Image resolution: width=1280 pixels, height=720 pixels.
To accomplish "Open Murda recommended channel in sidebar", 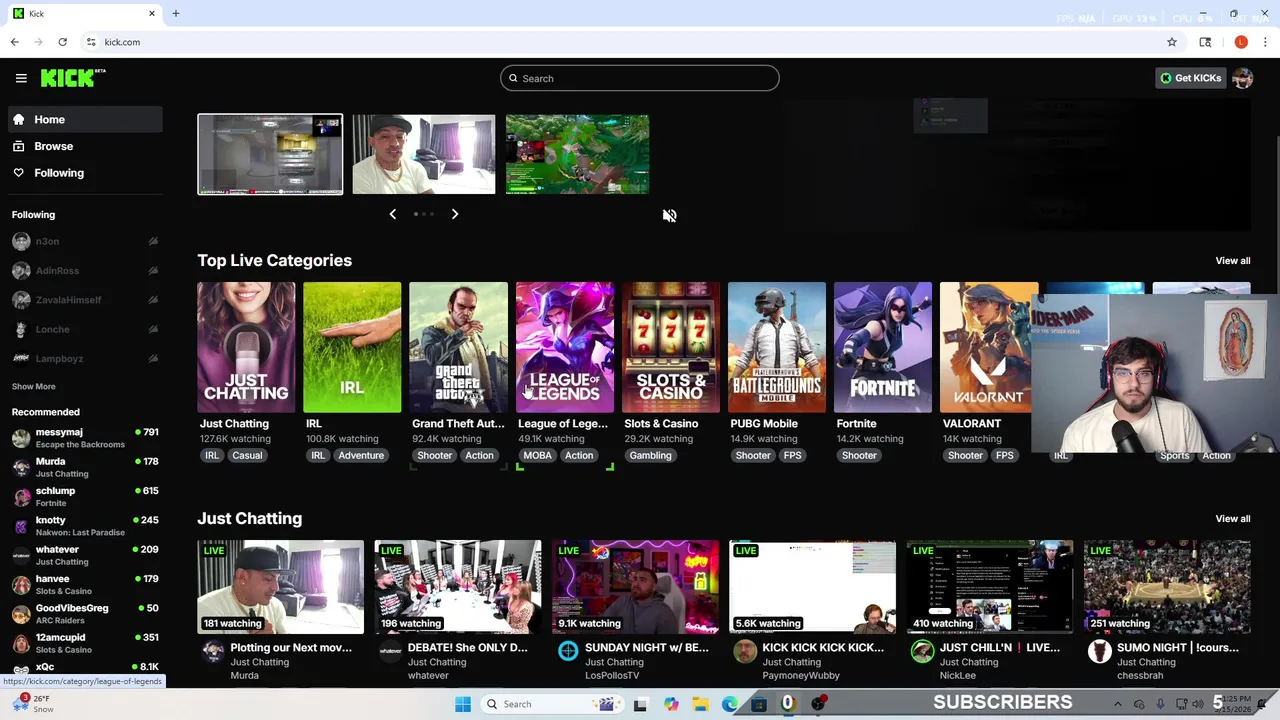I will click(x=85, y=467).
